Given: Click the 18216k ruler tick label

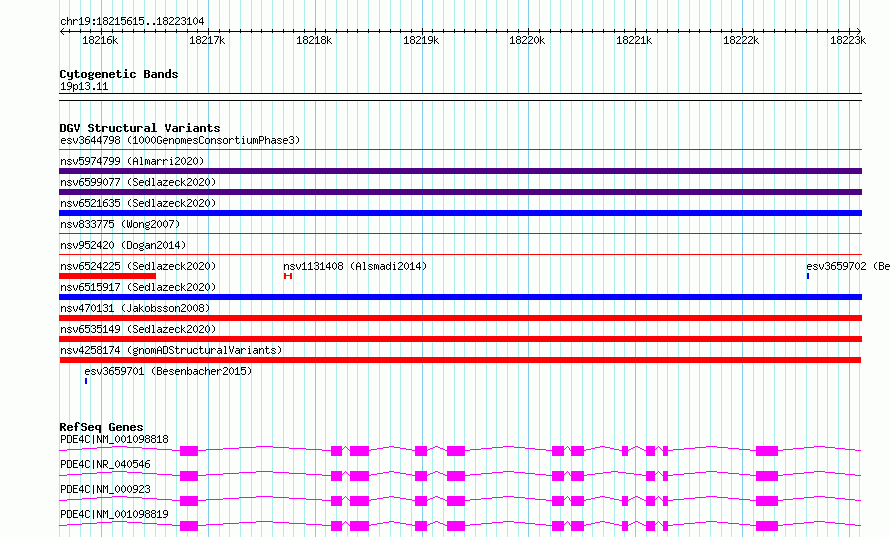Looking at the screenshot, I should click(x=100, y=40).
